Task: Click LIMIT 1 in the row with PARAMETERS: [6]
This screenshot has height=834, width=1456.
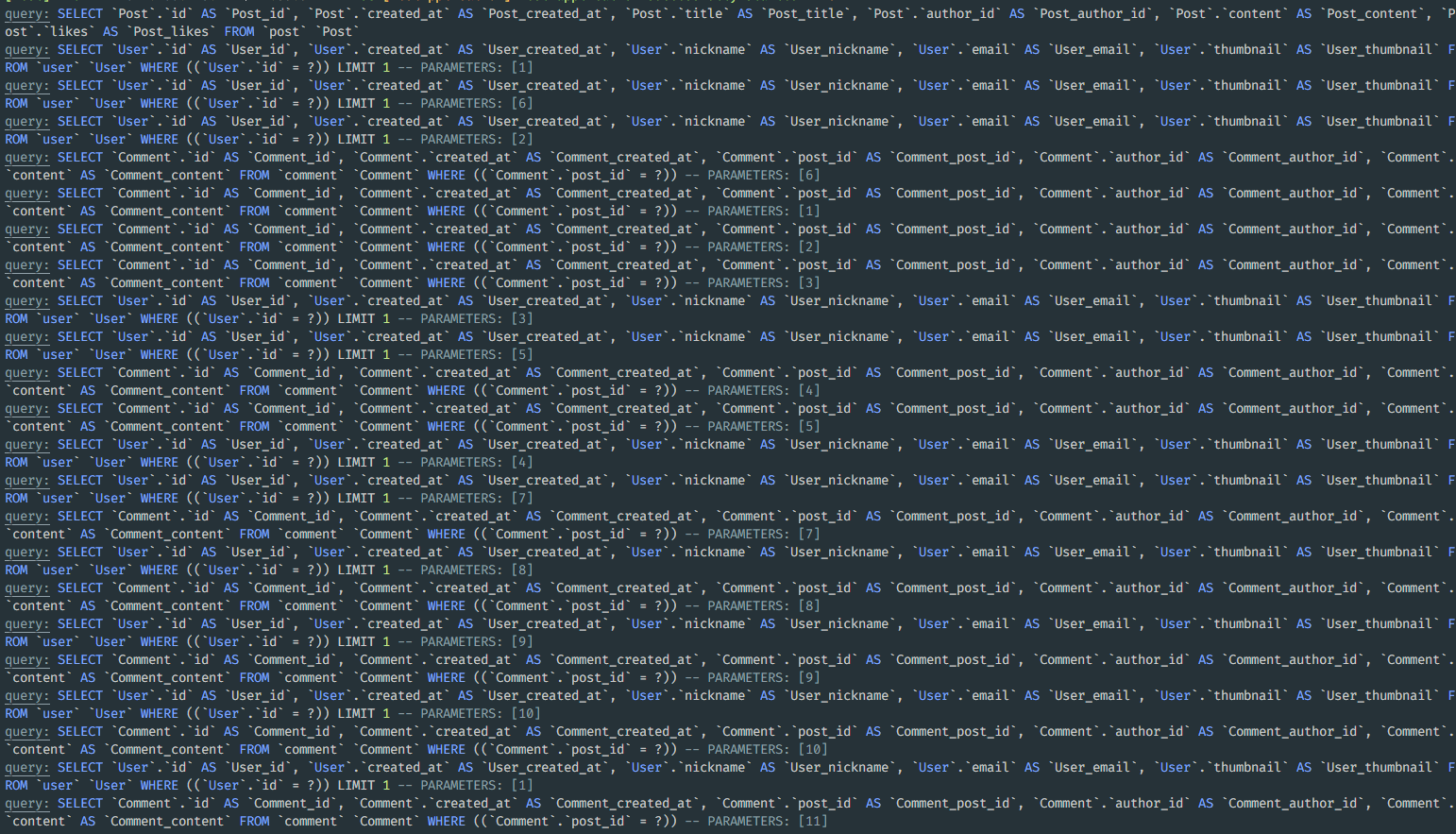Action: pos(364,103)
